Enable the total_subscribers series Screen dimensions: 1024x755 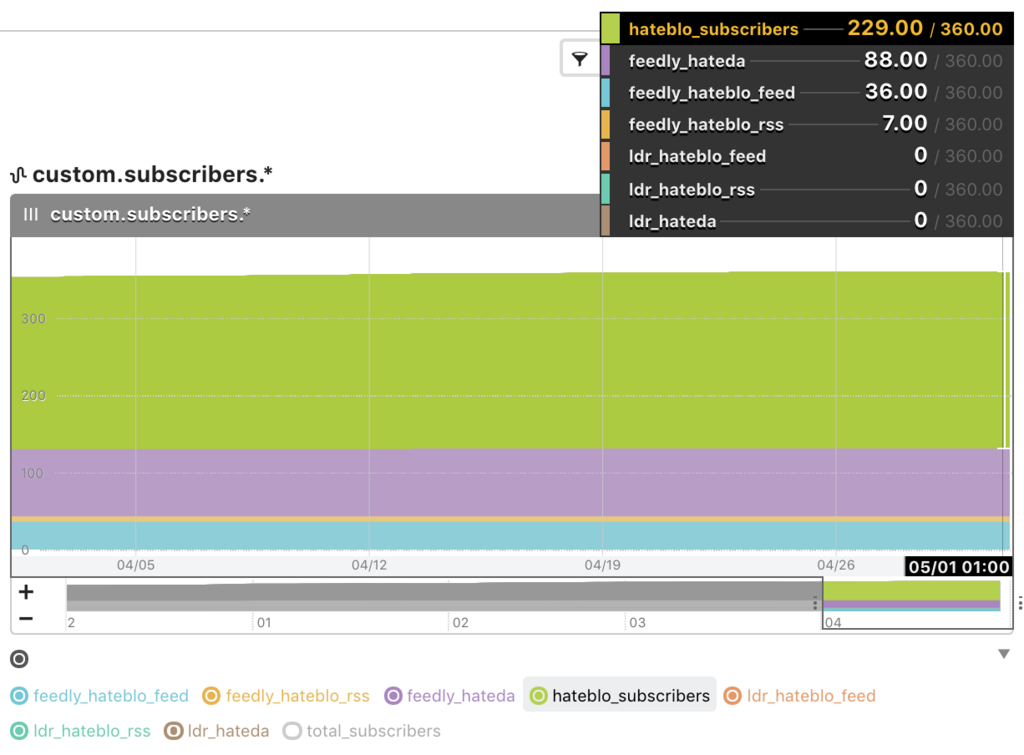pyautogui.click(x=362, y=731)
